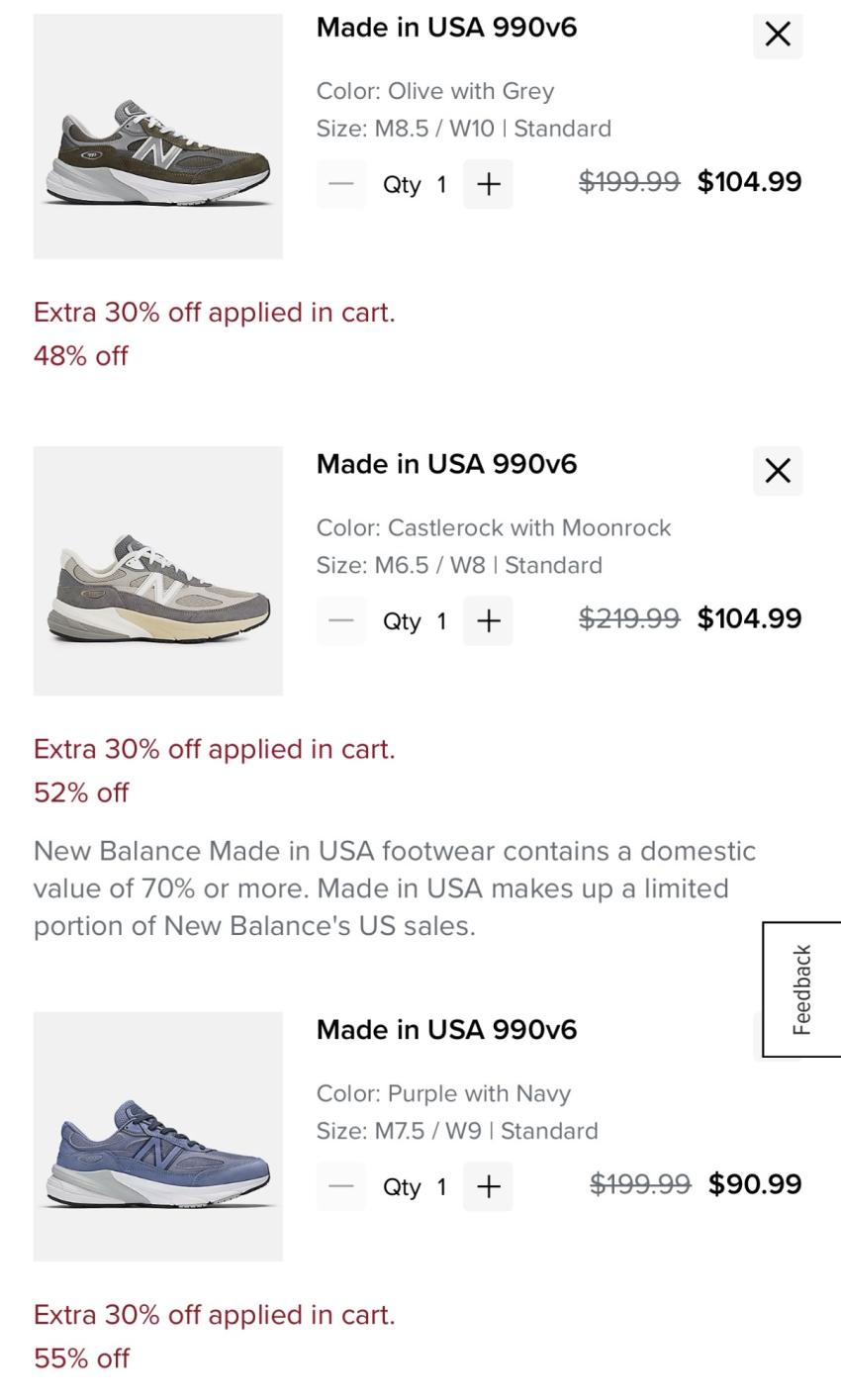Decrease quantity of Olive with Grey shoe

[x=341, y=184]
